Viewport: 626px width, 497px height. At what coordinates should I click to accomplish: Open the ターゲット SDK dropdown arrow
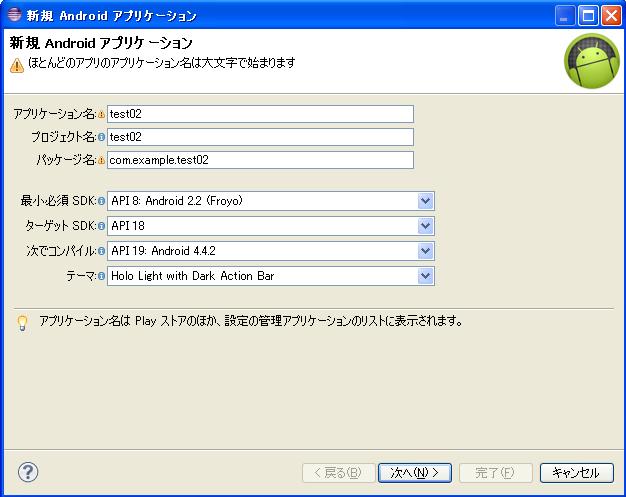pos(426,226)
